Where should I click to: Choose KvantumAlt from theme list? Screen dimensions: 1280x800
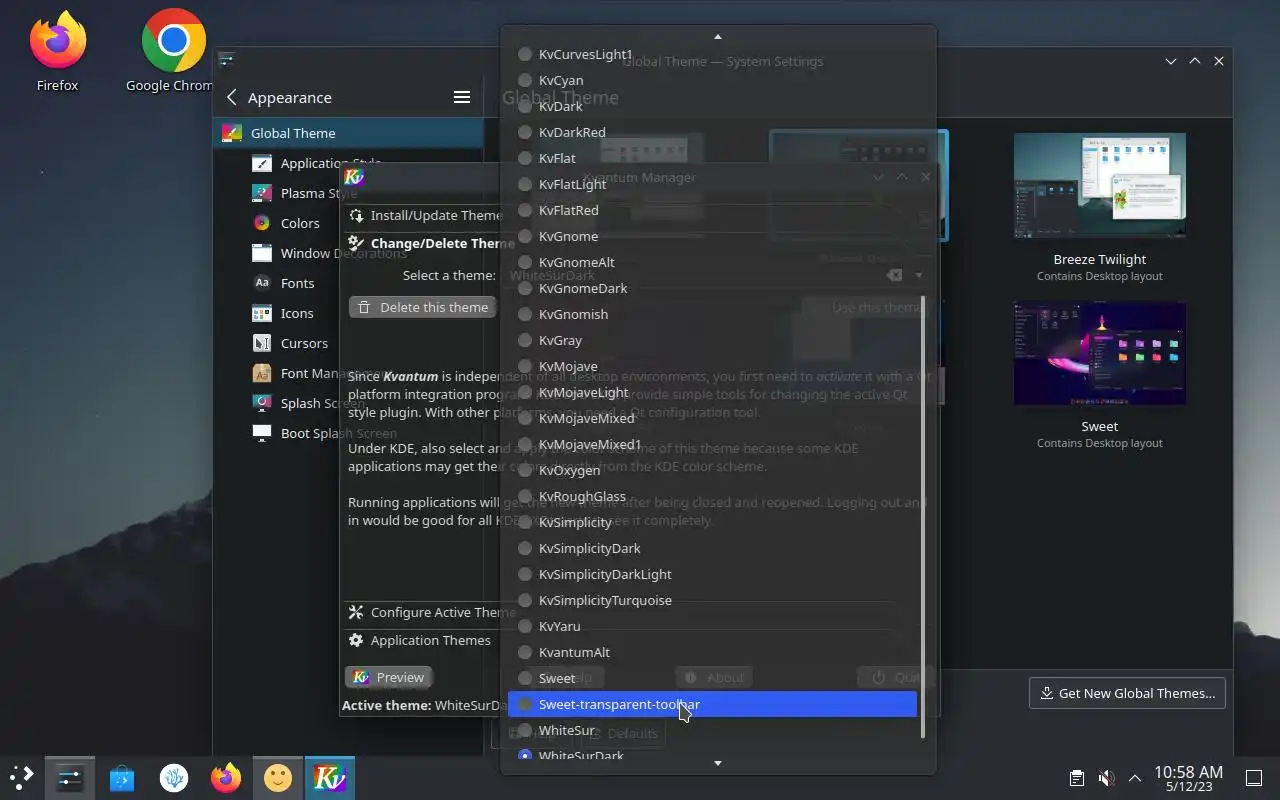(712, 652)
